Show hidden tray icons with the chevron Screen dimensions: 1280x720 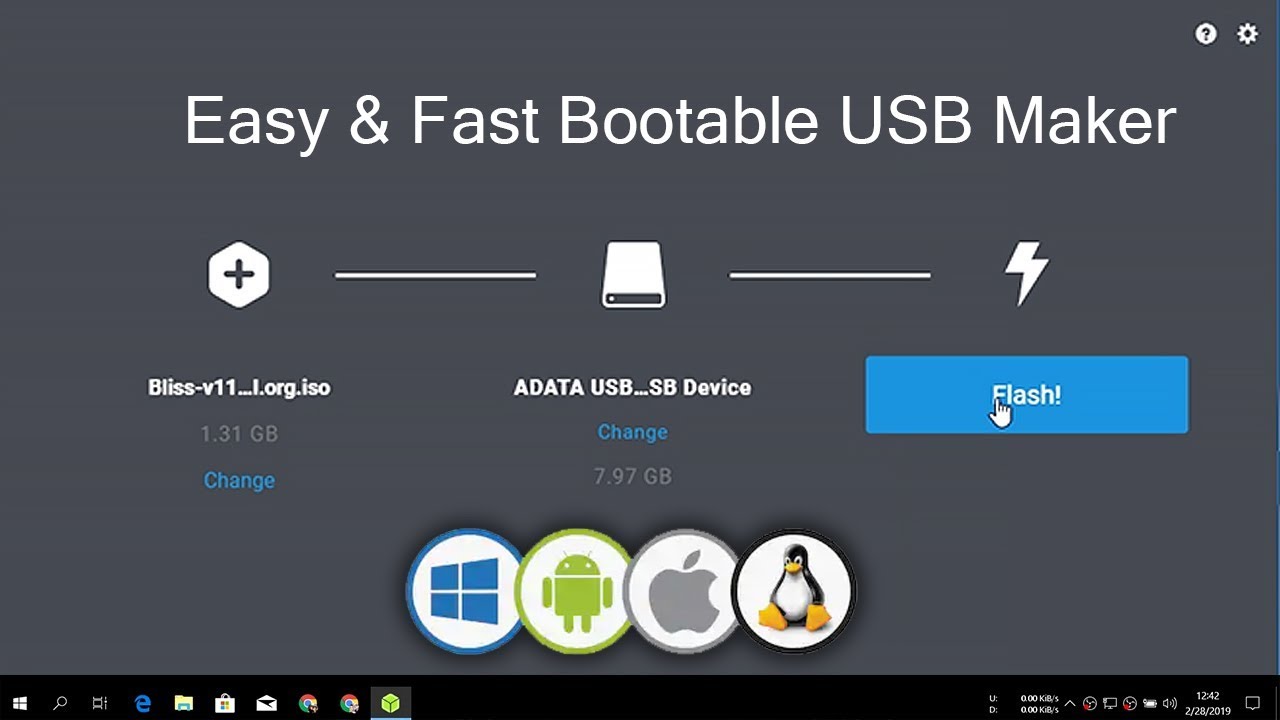[1070, 703]
